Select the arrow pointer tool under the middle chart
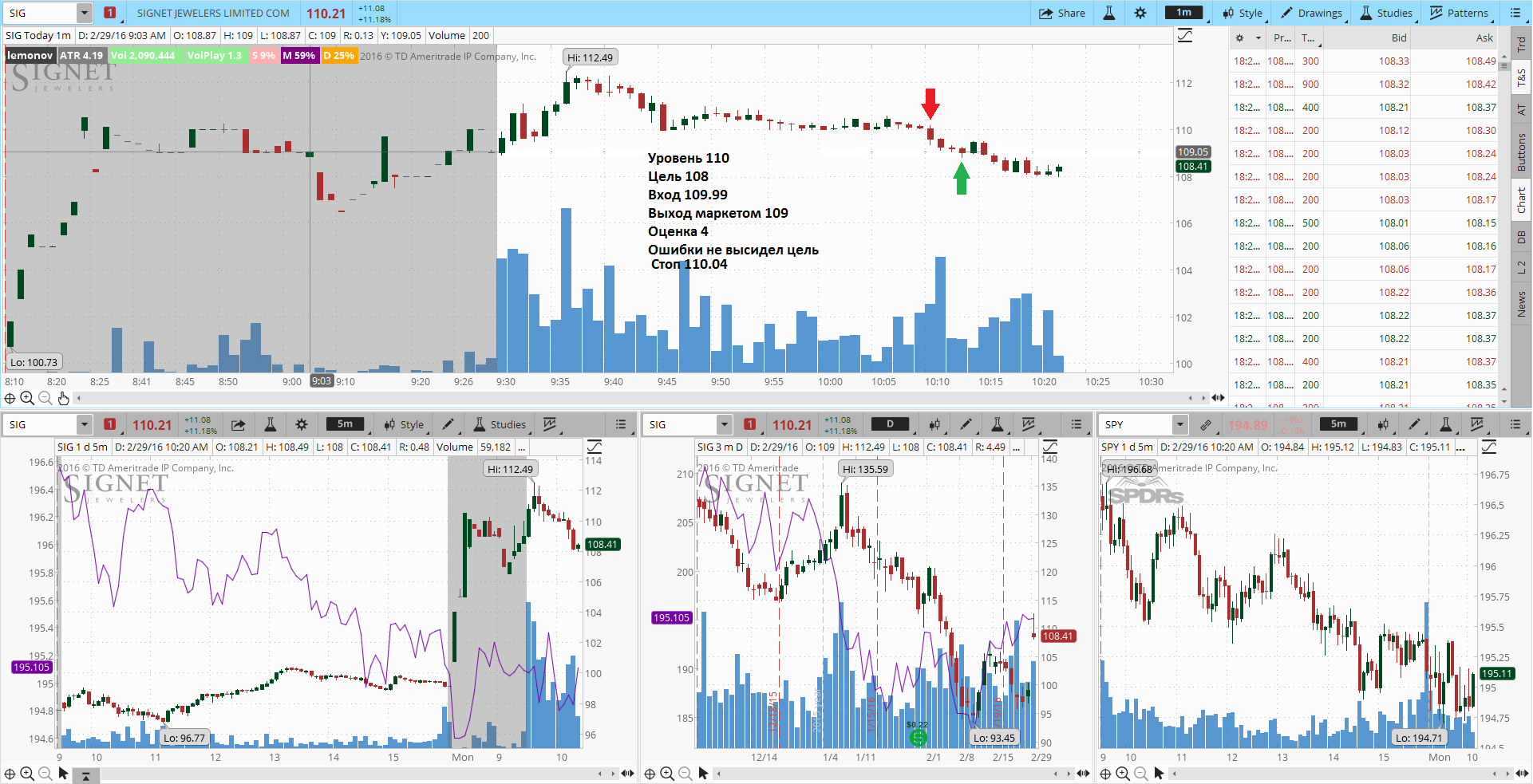This screenshot has width=1533, height=784. [703, 773]
